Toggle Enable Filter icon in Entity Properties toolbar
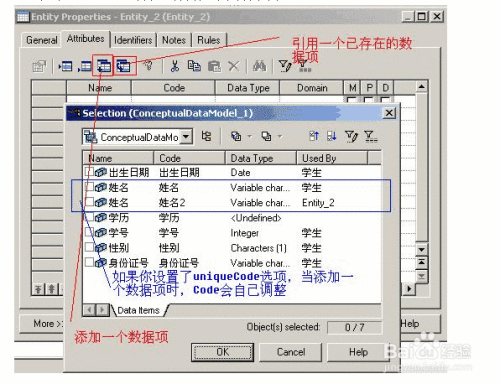500x384 pixels. (x=304, y=66)
